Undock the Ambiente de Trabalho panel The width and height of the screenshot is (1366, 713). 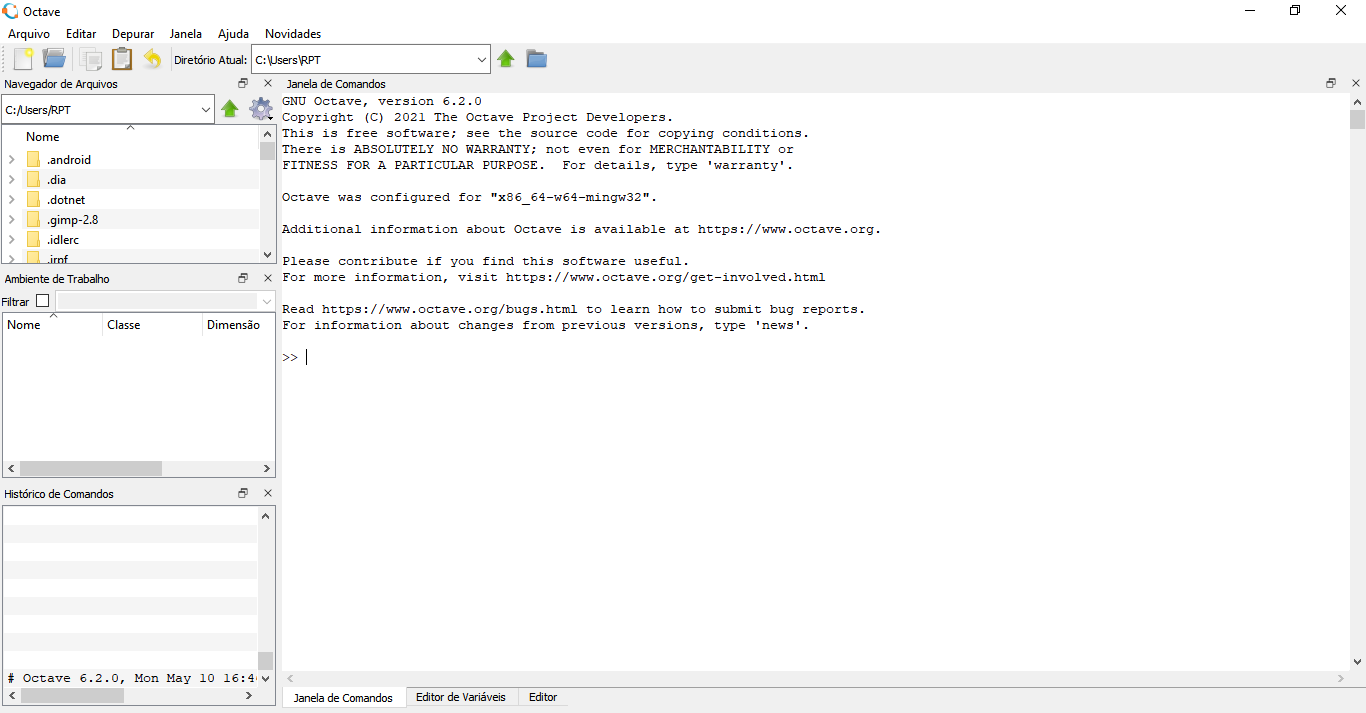pos(243,278)
